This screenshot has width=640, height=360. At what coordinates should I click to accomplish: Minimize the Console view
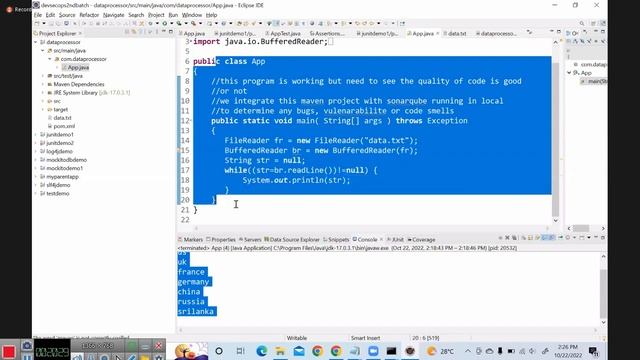(596, 237)
